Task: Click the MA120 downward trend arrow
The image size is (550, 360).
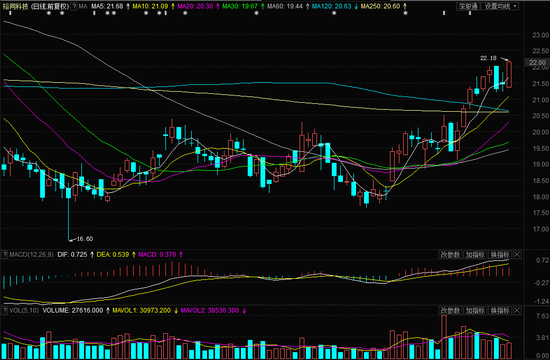Action: coord(356,6)
